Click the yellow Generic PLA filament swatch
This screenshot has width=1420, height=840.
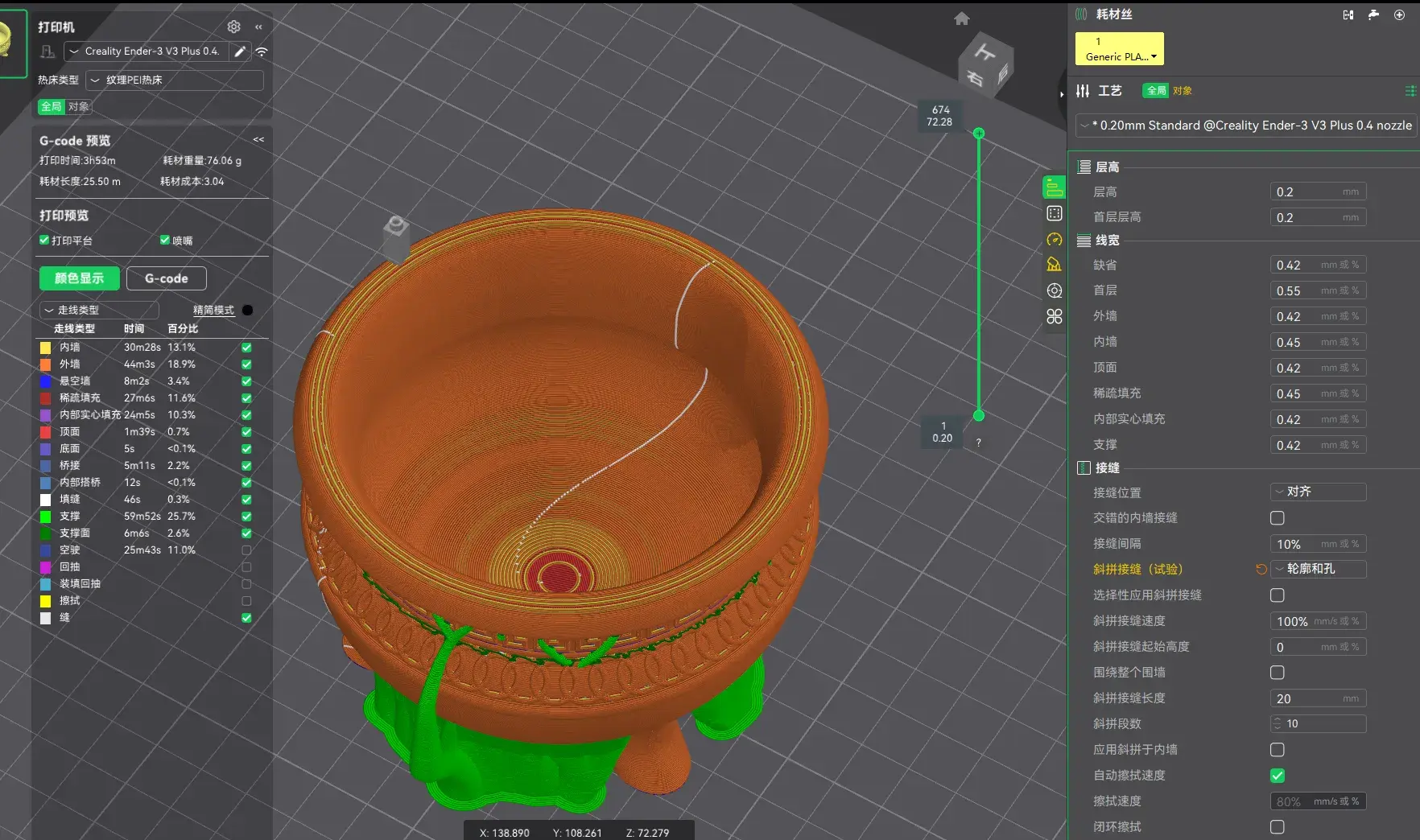click(x=1119, y=49)
